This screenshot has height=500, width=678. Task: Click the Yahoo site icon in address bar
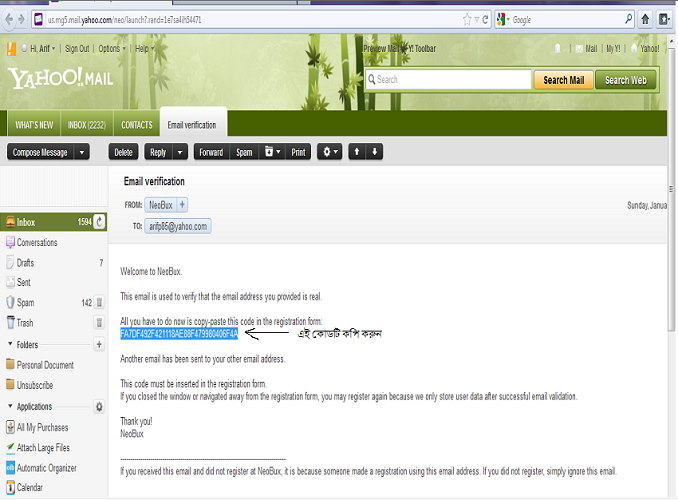pyautogui.click(x=38, y=19)
